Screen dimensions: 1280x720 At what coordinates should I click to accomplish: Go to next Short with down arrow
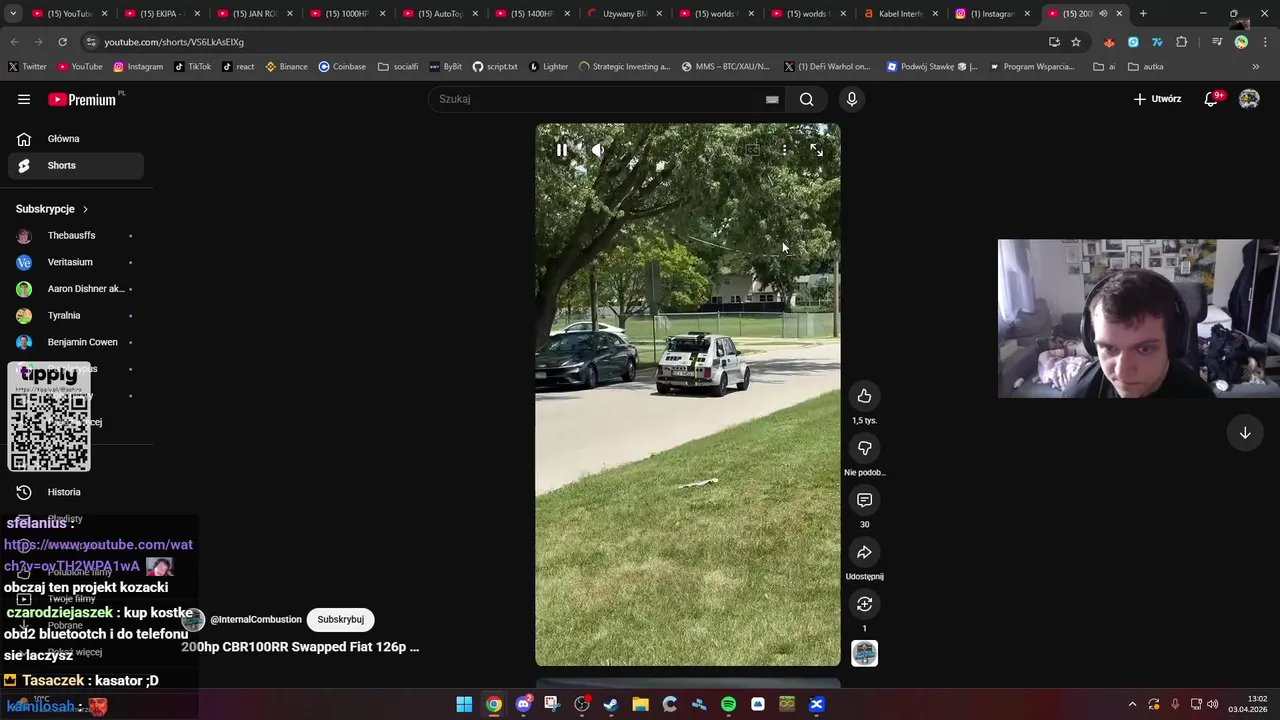click(1245, 433)
